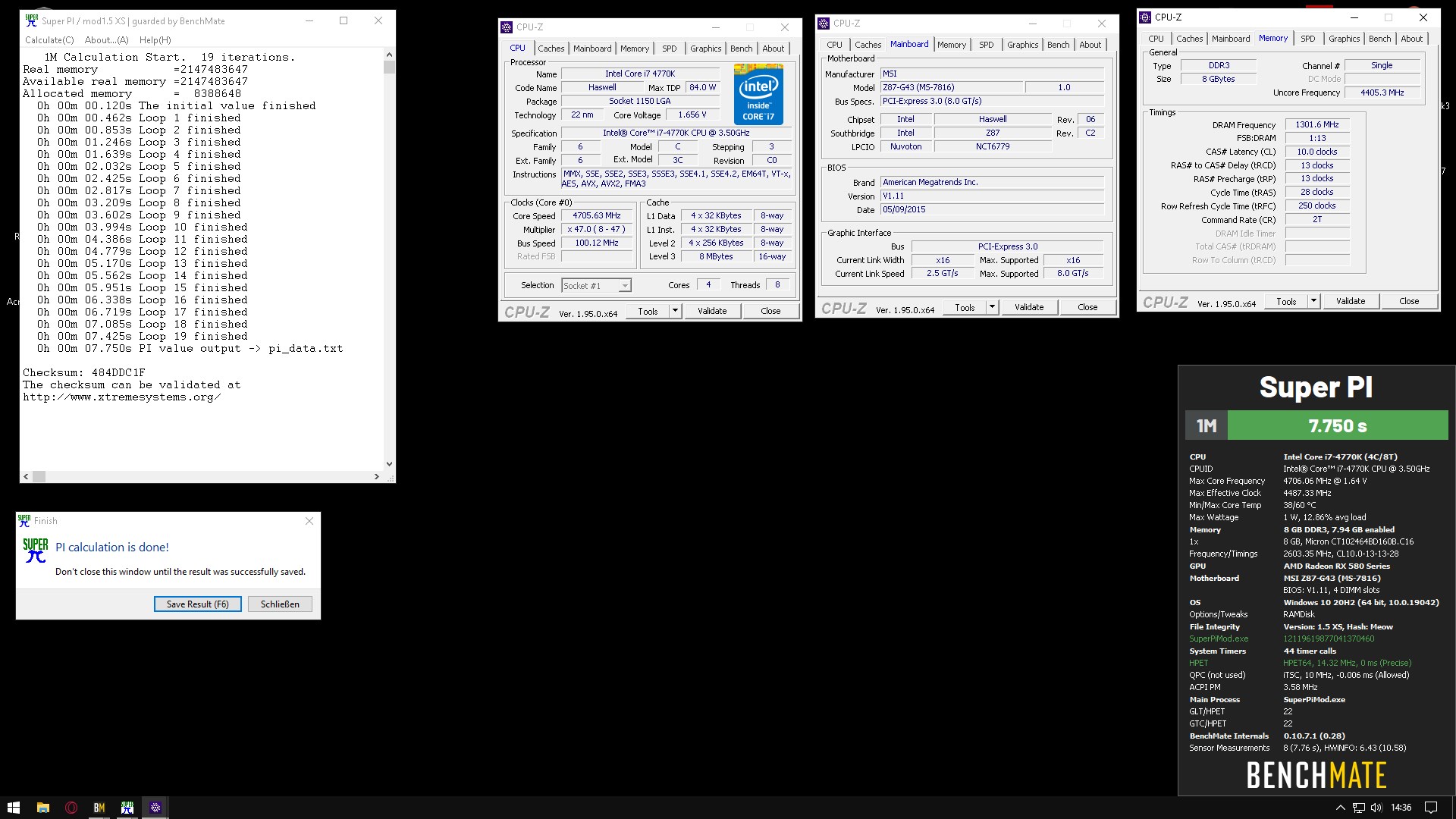The width and height of the screenshot is (1456, 819).
Task: Click Validate in Memory window
Action: click(x=1351, y=301)
